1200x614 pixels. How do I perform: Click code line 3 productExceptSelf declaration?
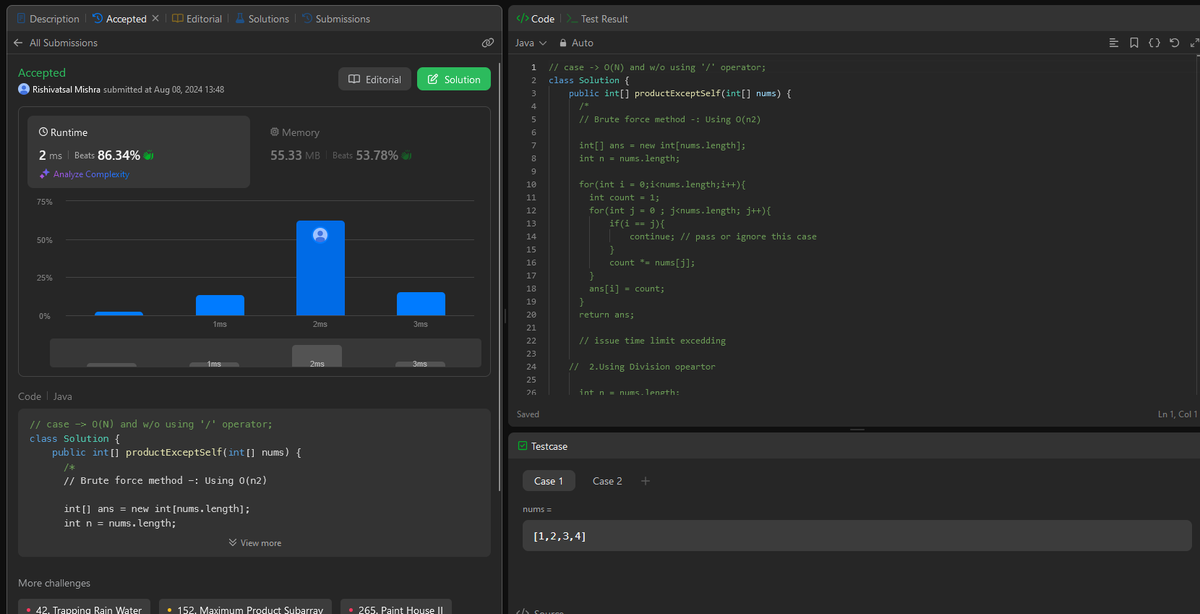(x=680, y=93)
